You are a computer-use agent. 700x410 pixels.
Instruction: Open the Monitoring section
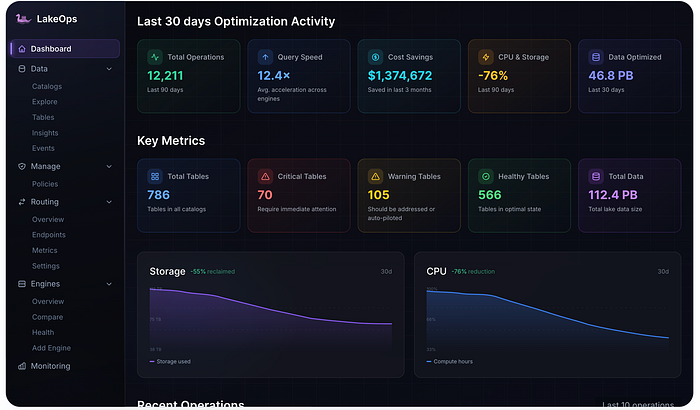pos(50,366)
